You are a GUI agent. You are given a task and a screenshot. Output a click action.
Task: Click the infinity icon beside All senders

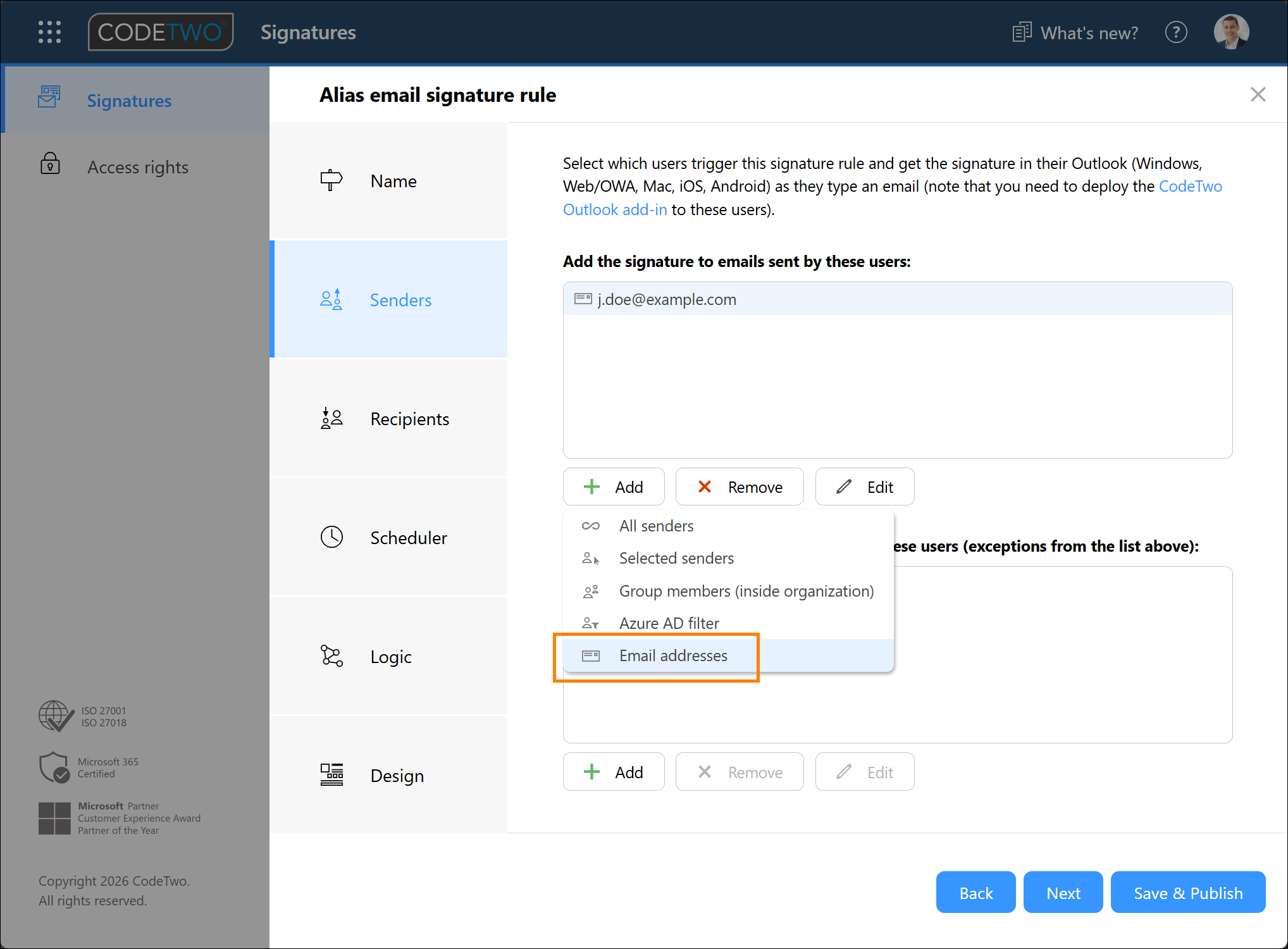coord(591,526)
